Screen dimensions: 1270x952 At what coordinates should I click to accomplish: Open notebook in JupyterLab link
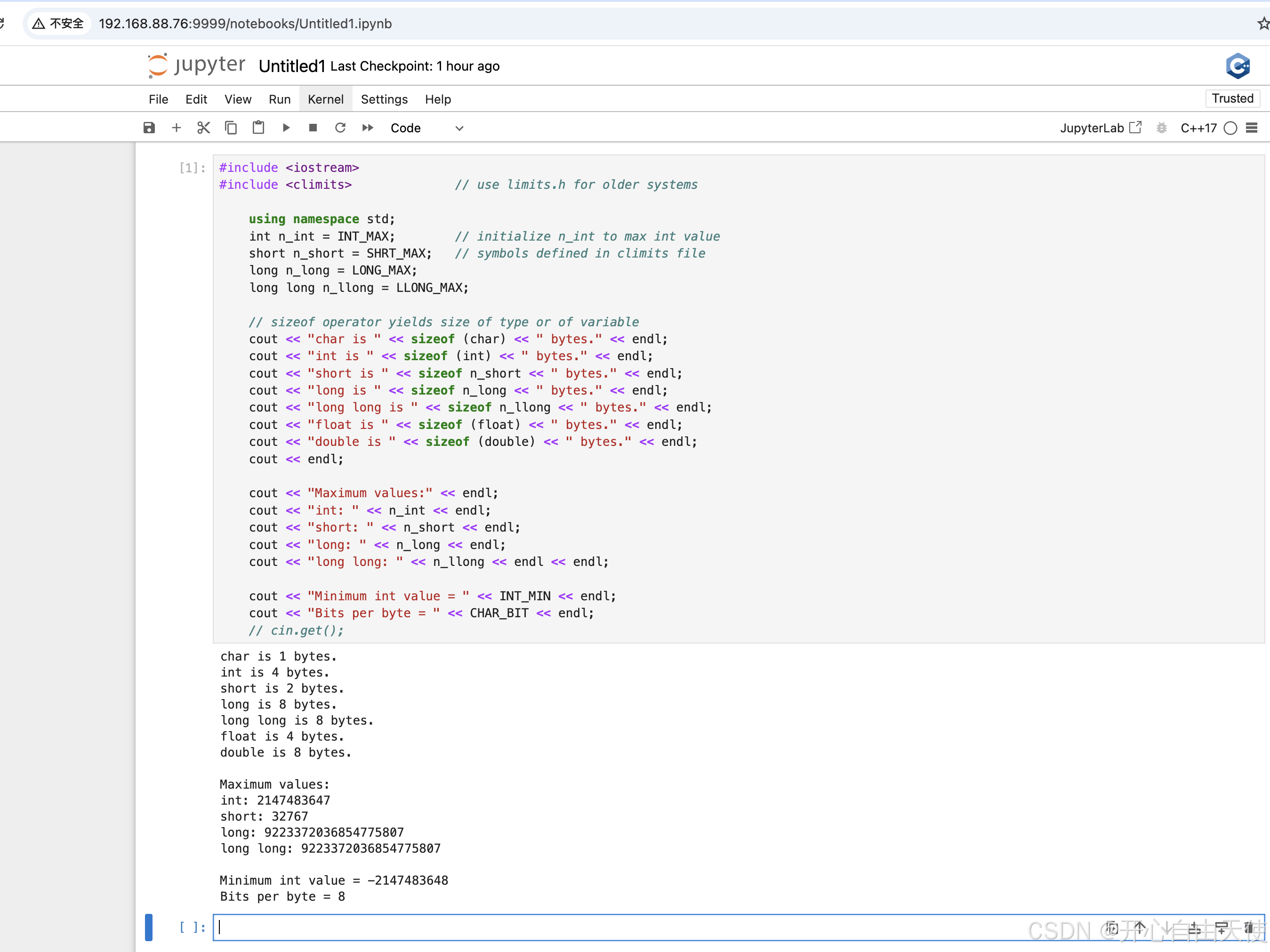coord(1101,128)
